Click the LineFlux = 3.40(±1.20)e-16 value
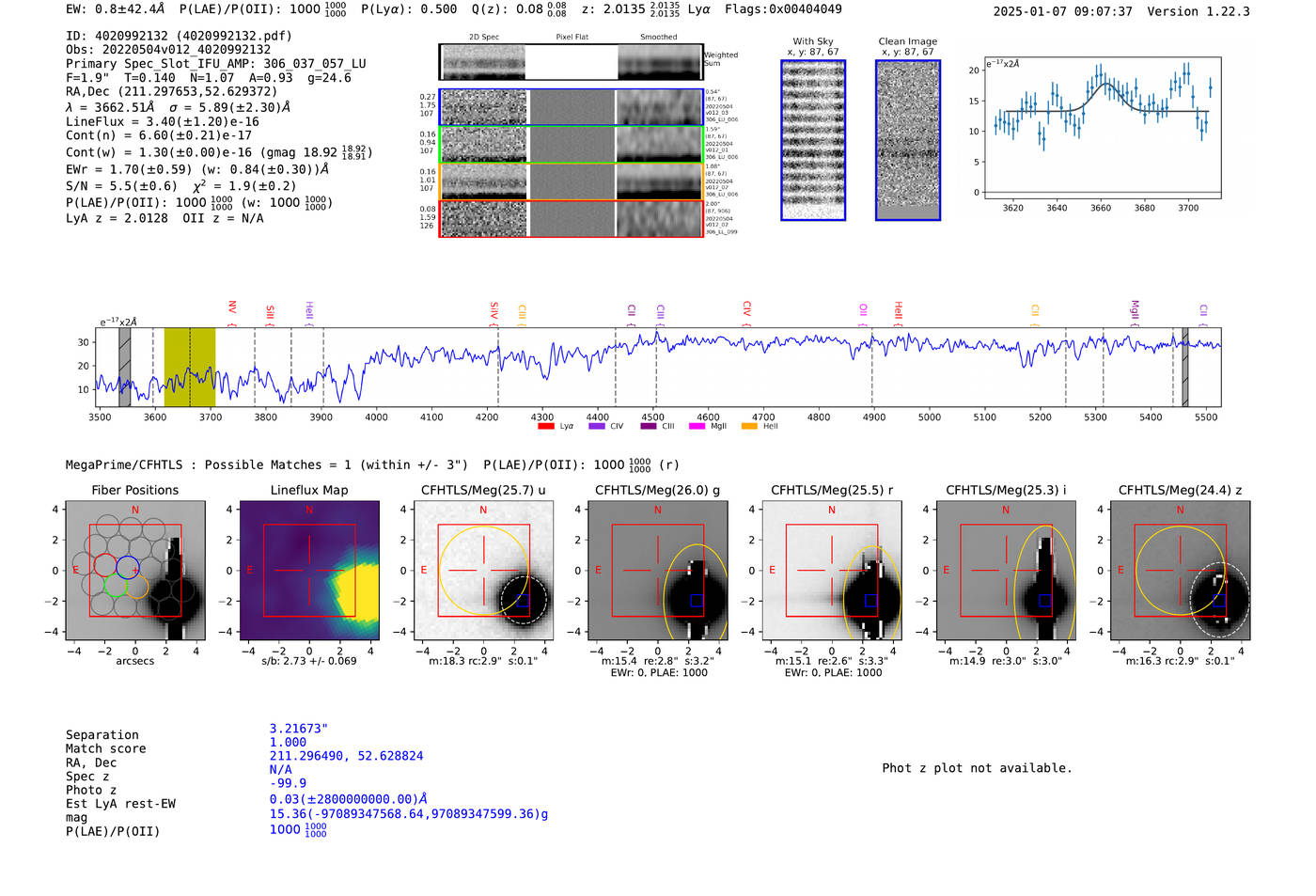The height and width of the screenshot is (896, 1316). pos(163,121)
